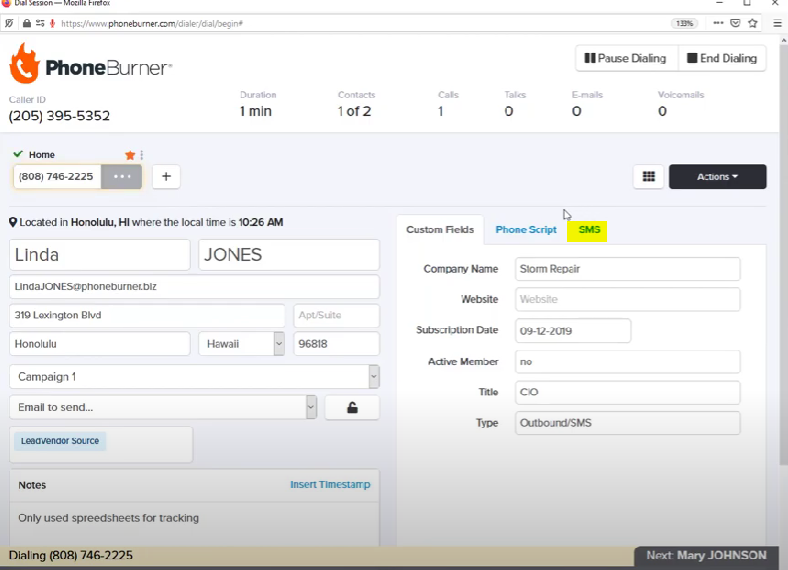Image resolution: width=788 pixels, height=570 pixels.
Task: Click the email address field
Action: 194,287
